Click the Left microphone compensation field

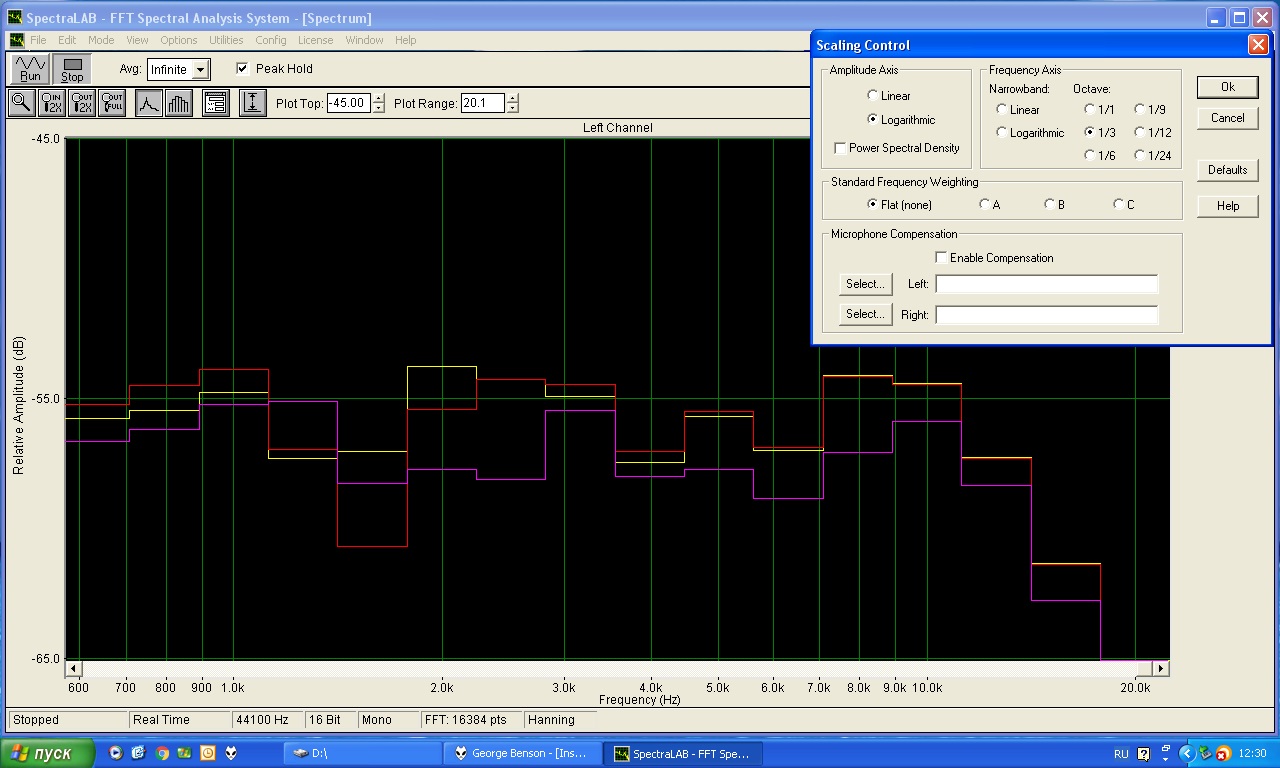(1046, 284)
